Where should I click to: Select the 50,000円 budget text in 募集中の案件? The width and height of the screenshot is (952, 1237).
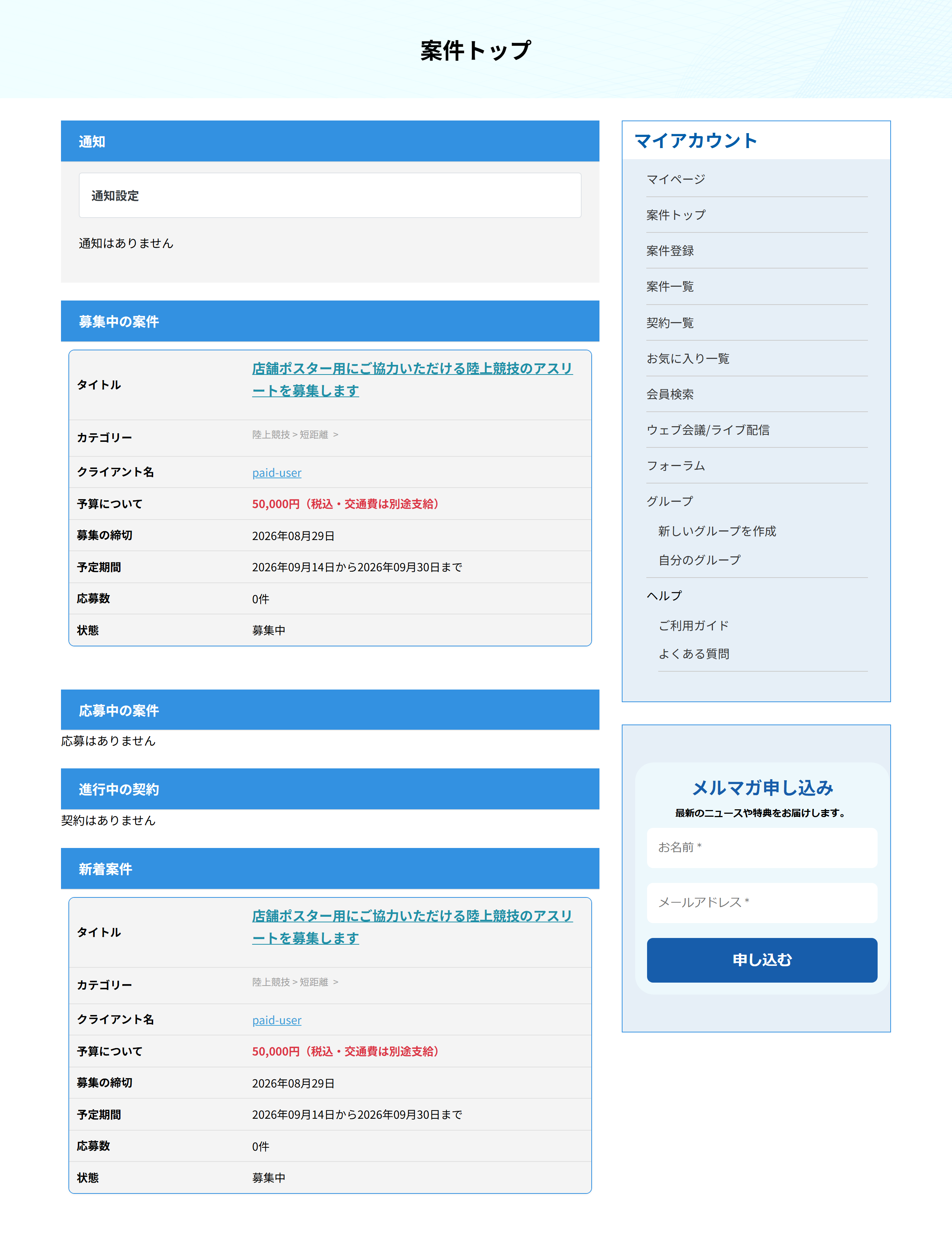pos(346,504)
